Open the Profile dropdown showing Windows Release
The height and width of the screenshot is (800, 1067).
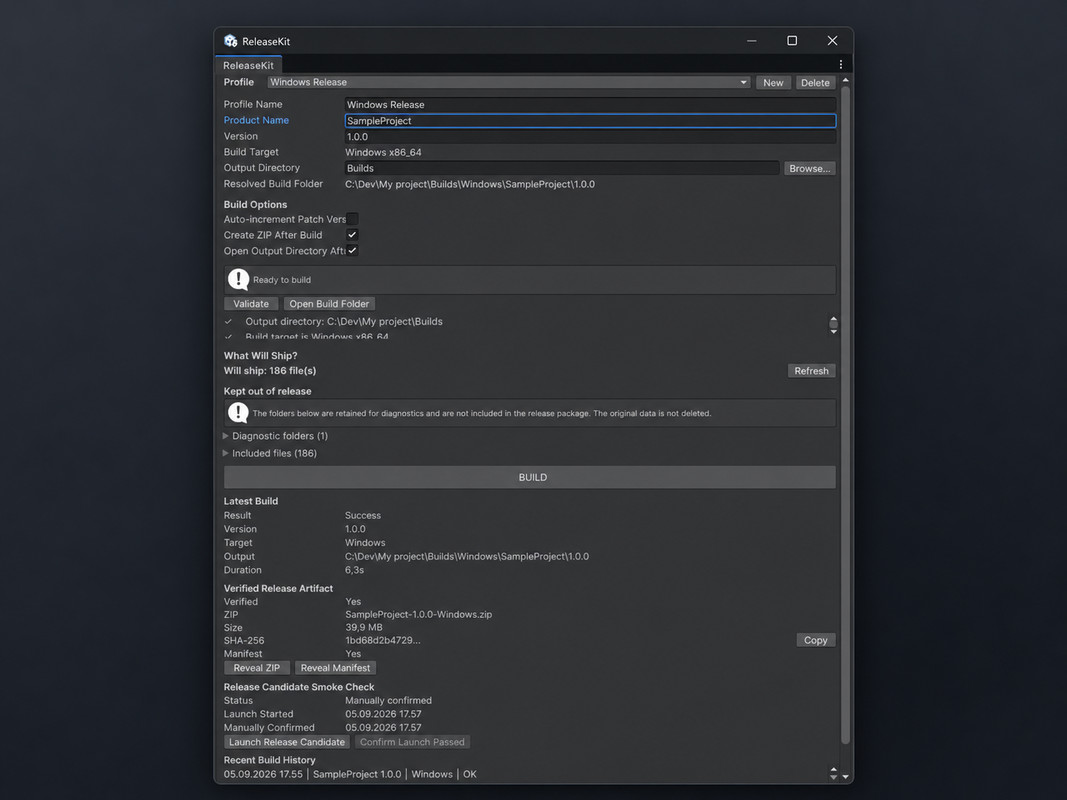point(508,82)
